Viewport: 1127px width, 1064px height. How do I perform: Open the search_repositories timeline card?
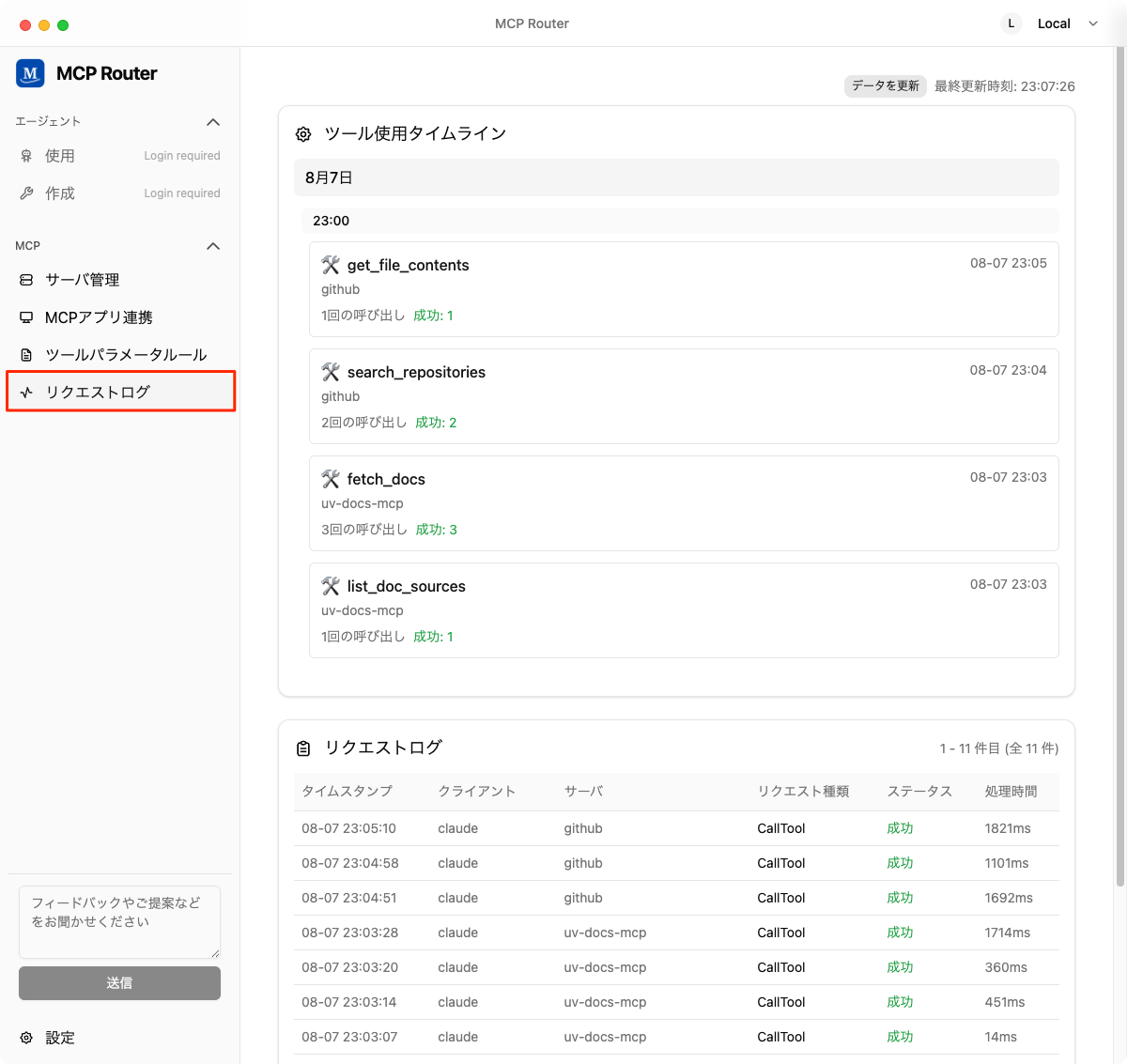pos(684,396)
